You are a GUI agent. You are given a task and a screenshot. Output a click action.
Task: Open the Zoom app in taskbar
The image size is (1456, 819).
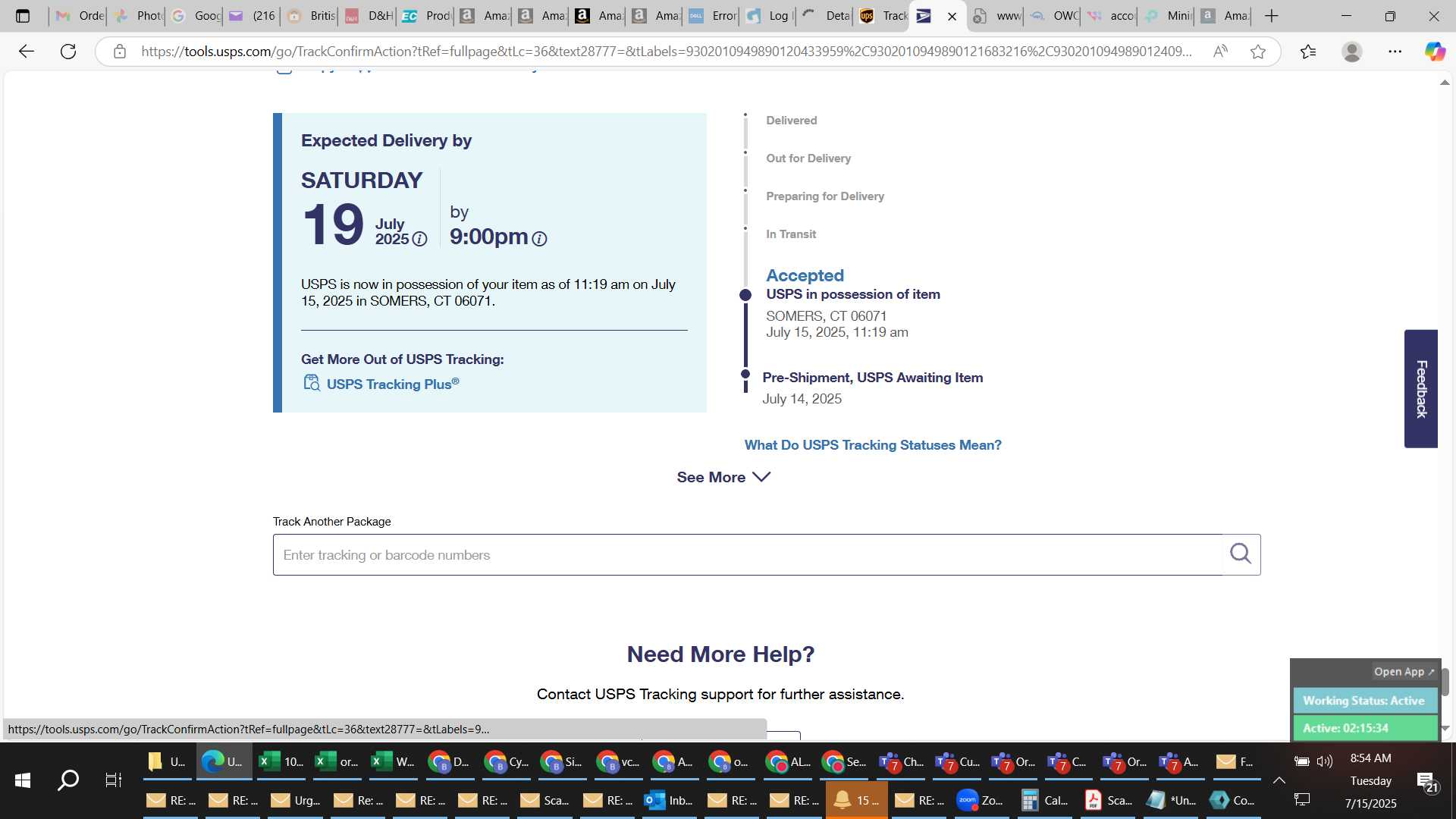[980, 800]
